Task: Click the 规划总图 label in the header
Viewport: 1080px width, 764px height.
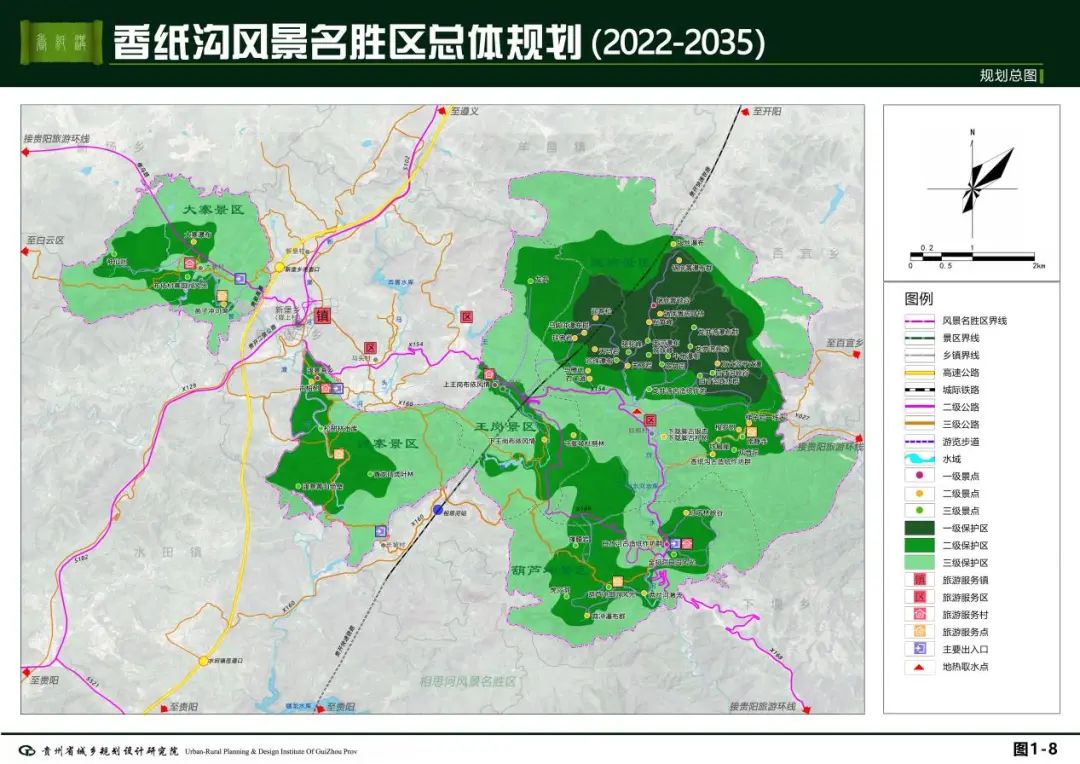Action: 1007,76
